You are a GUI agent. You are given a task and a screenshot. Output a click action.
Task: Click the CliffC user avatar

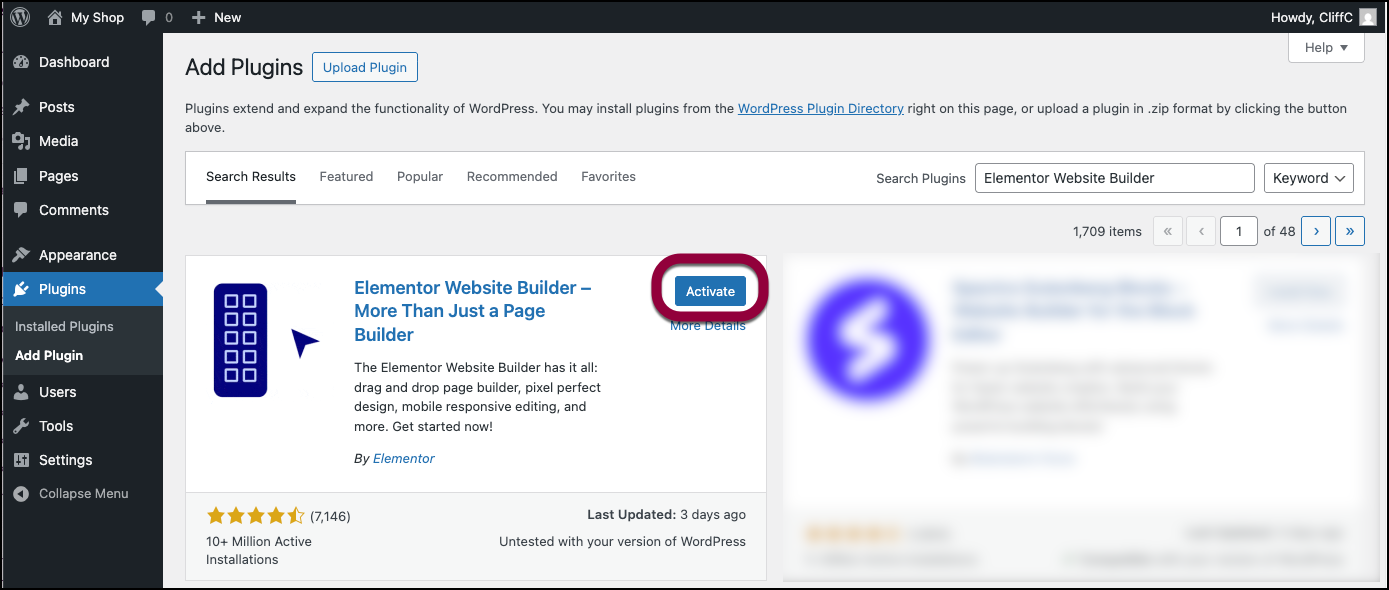[1367, 17]
